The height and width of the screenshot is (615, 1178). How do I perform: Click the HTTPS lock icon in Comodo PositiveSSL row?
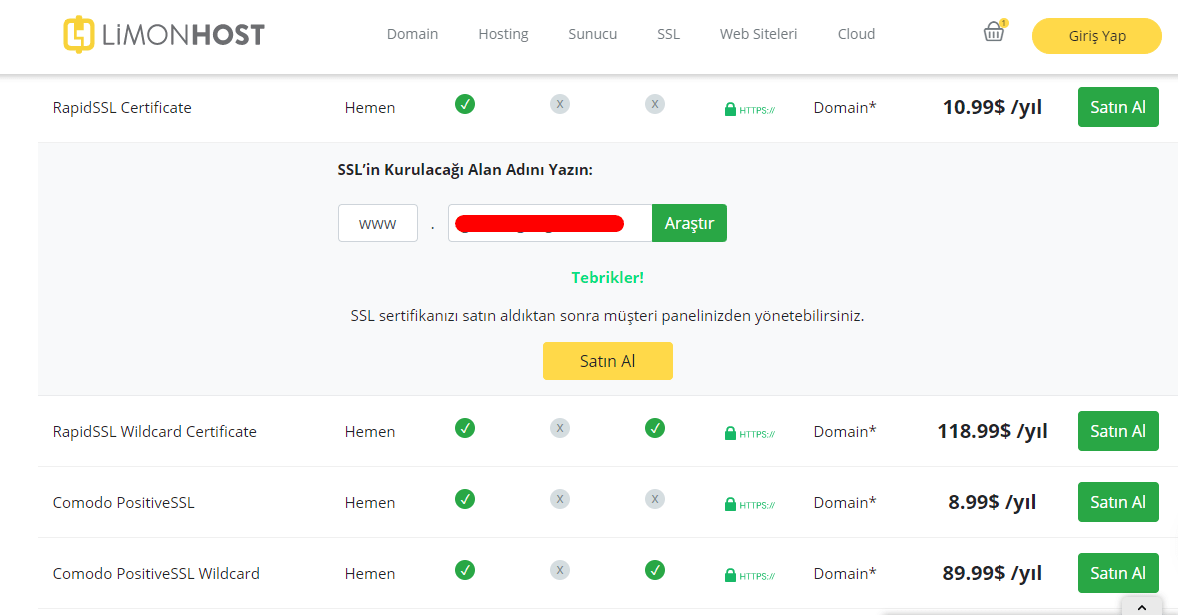pyautogui.click(x=749, y=505)
